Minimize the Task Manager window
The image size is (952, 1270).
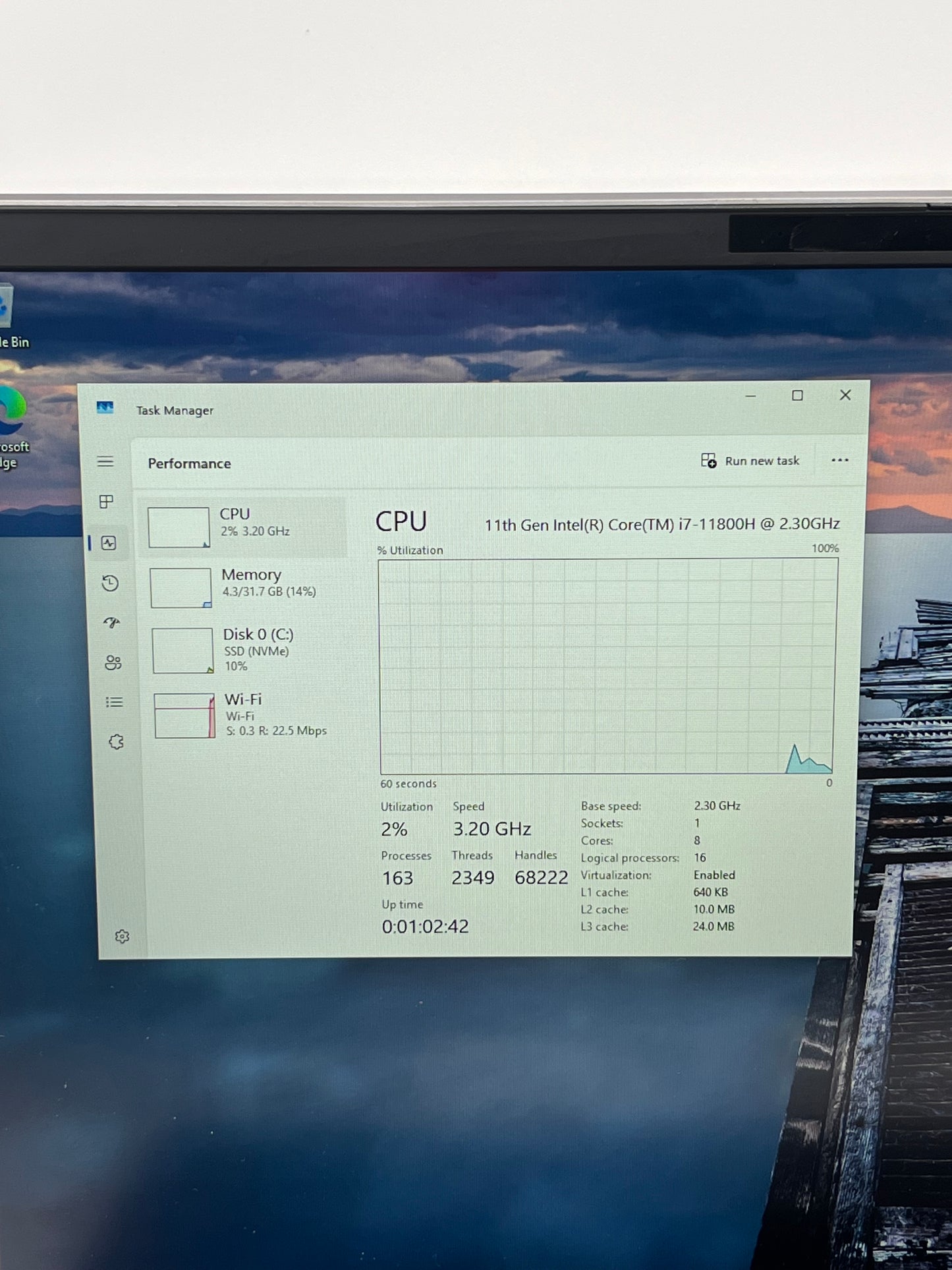(x=750, y=396)
